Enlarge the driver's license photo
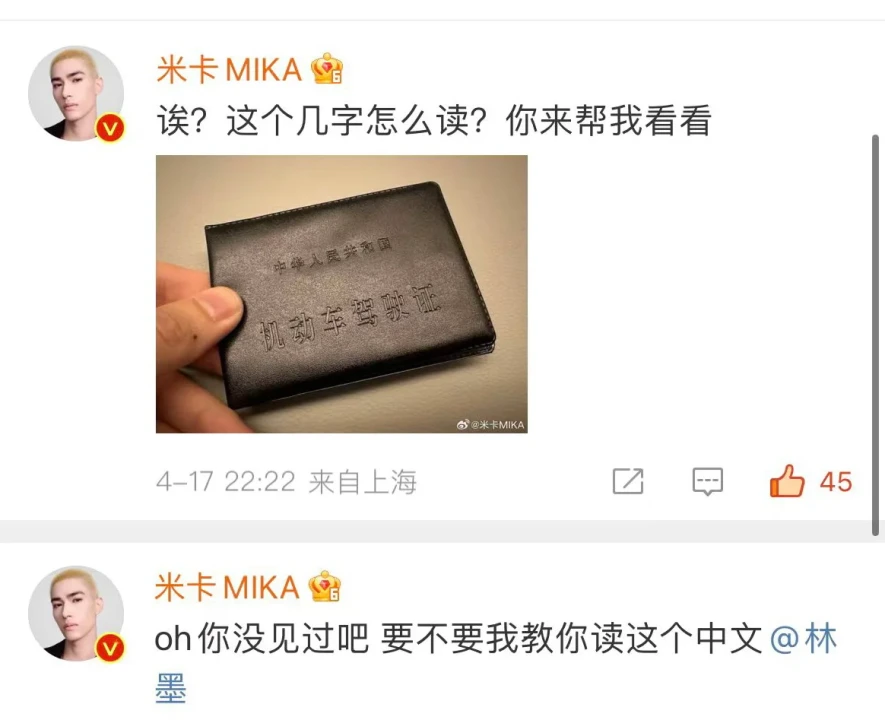The height and width of the screenshot is (720, 885). (341, 294)
